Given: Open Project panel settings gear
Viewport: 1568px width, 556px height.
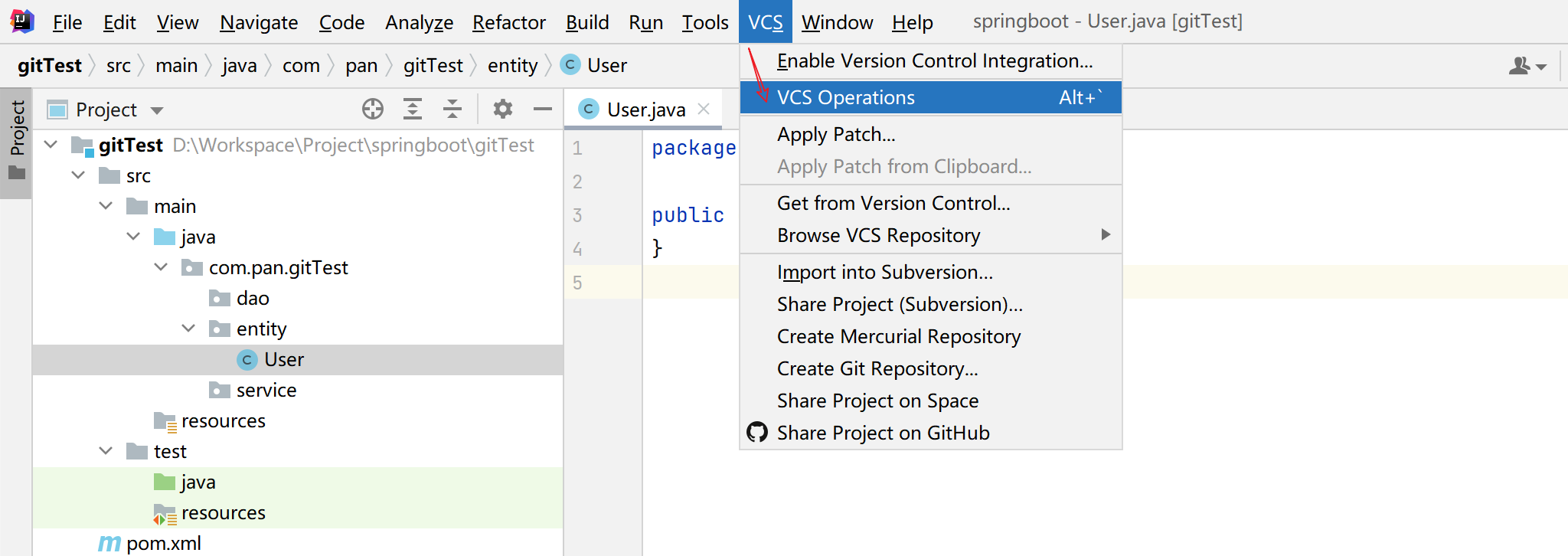Looking at the screenshot, I should coord(503,110).
